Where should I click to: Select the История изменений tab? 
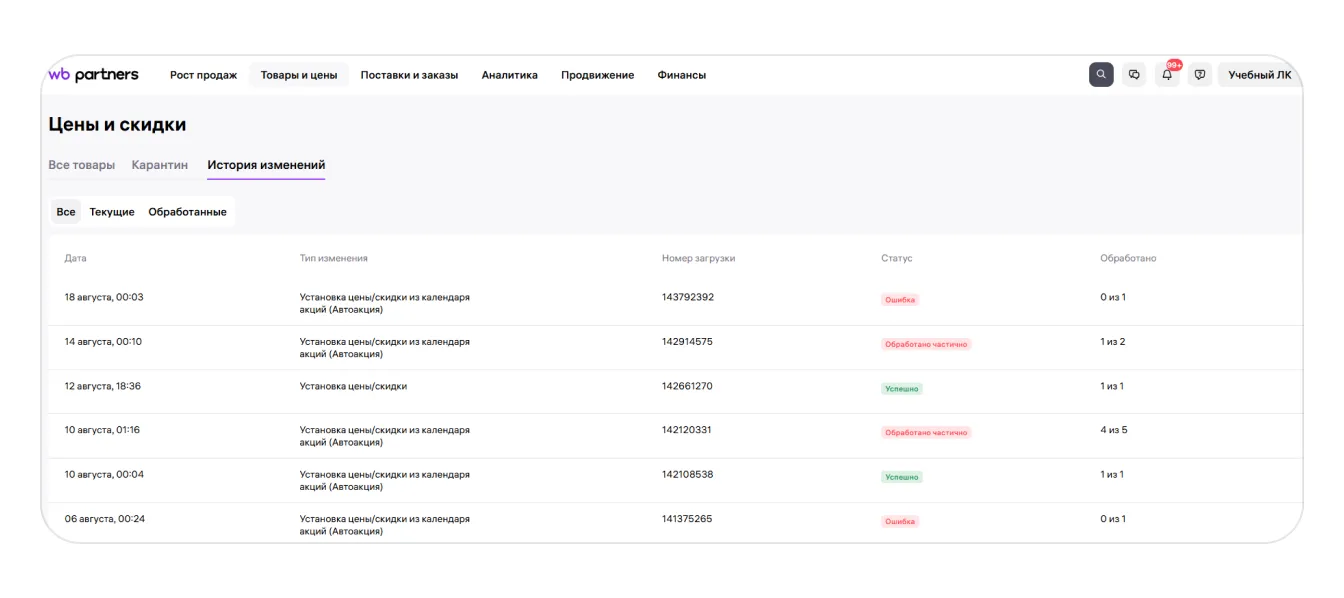(266, 165)
